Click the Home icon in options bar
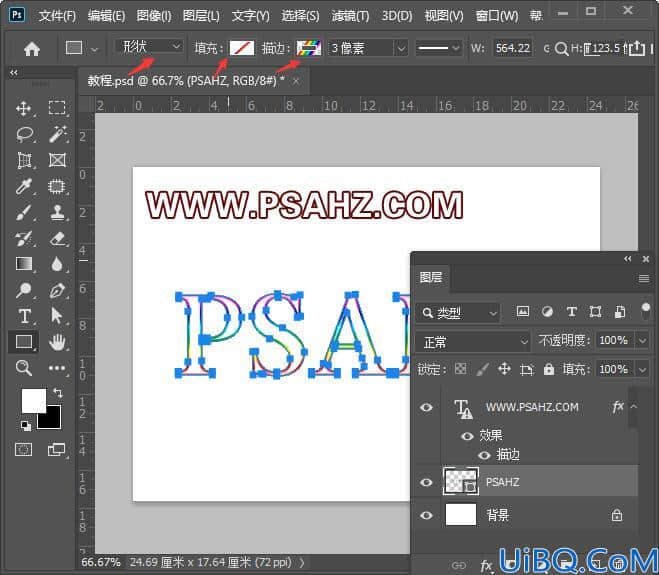659x575 pixels. [32, 49]
